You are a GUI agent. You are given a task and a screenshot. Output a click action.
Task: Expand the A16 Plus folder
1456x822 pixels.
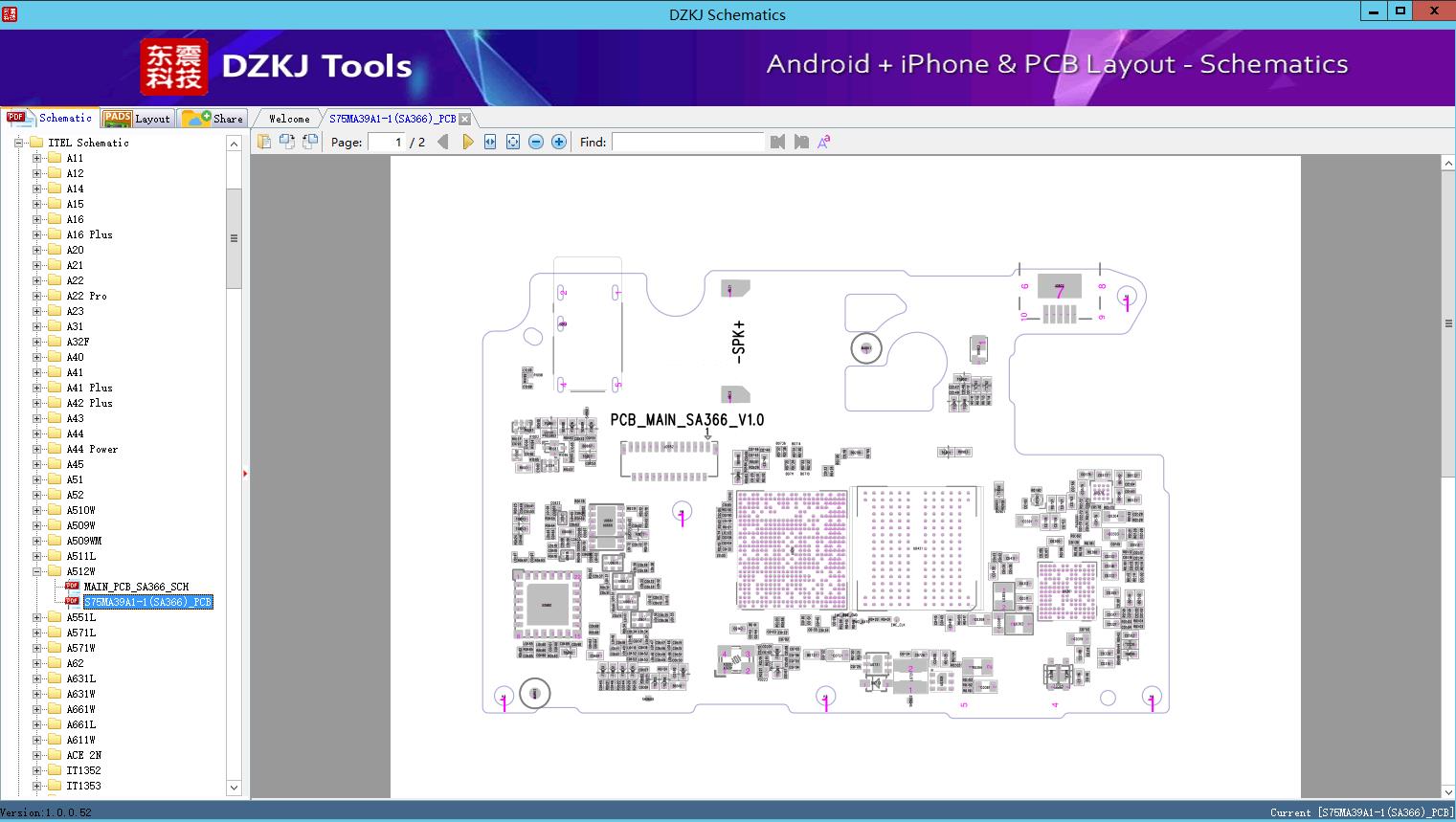36,234
